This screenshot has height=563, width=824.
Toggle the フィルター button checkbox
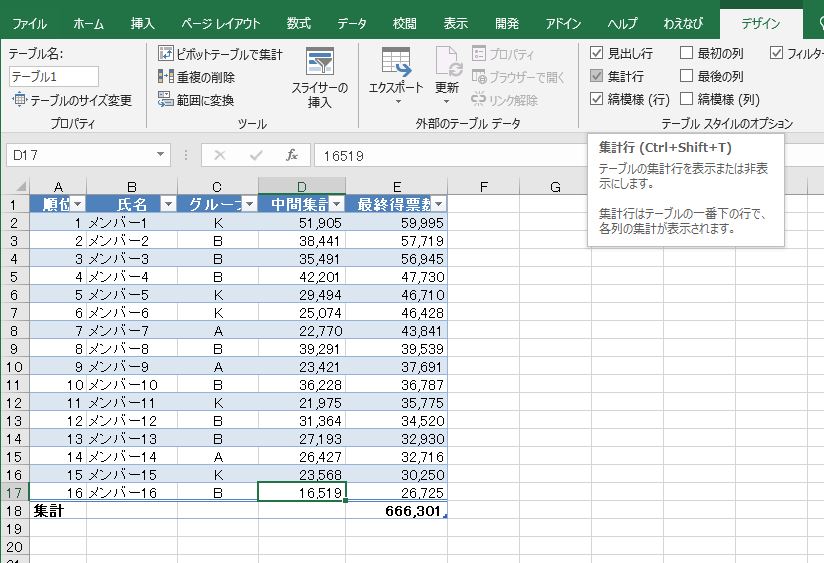776,53
